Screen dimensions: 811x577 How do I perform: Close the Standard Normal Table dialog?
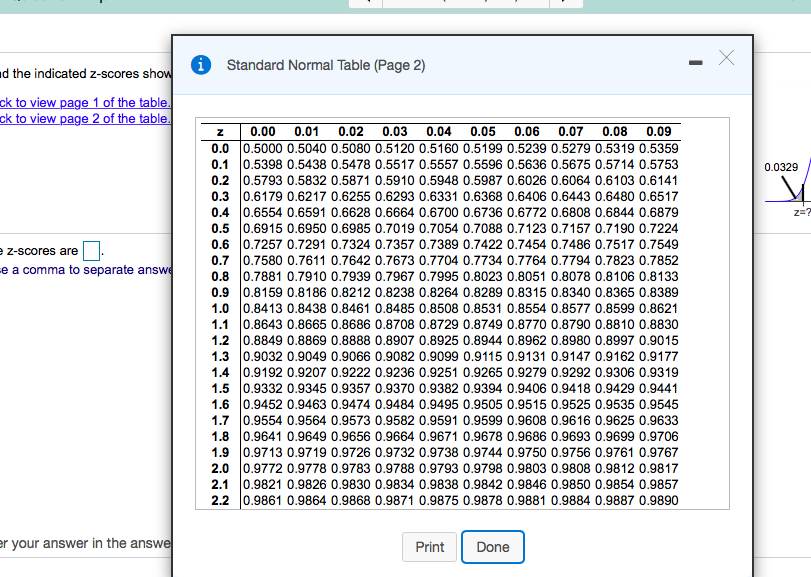coord(726,58)
